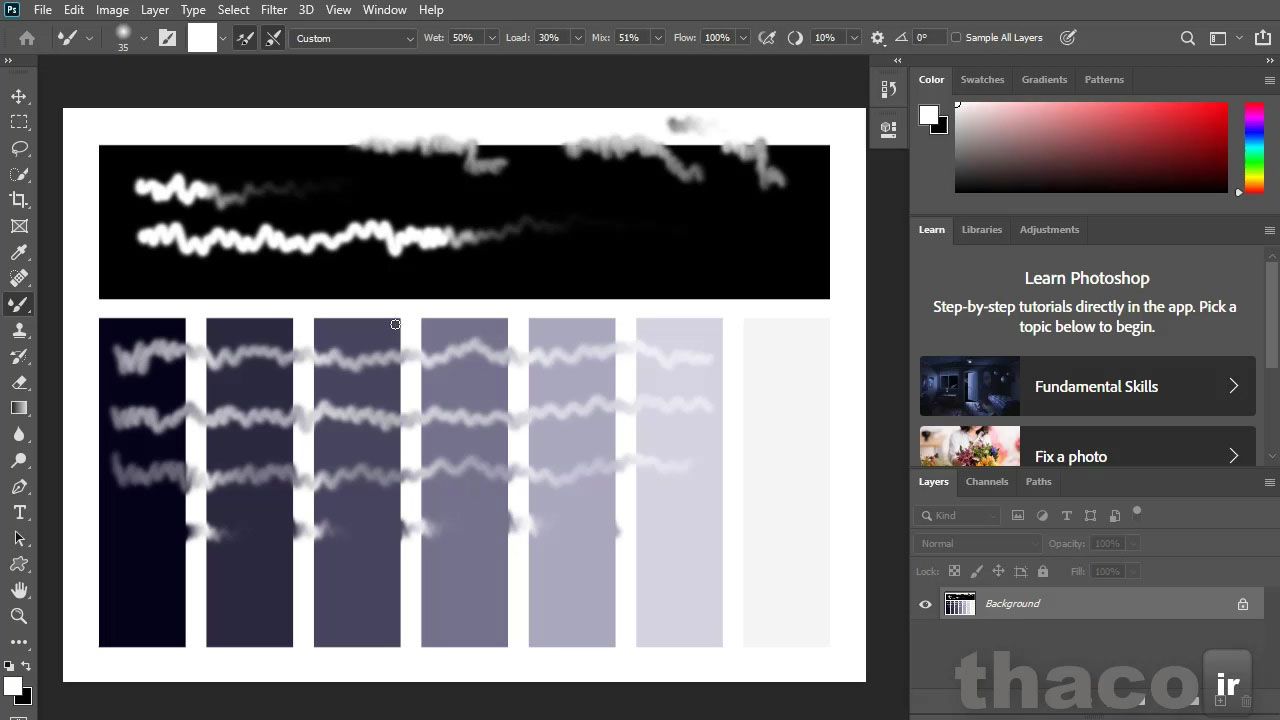The image size is (1280, 720).
Task: Open the Filter menu
Action: click(274, 10)
